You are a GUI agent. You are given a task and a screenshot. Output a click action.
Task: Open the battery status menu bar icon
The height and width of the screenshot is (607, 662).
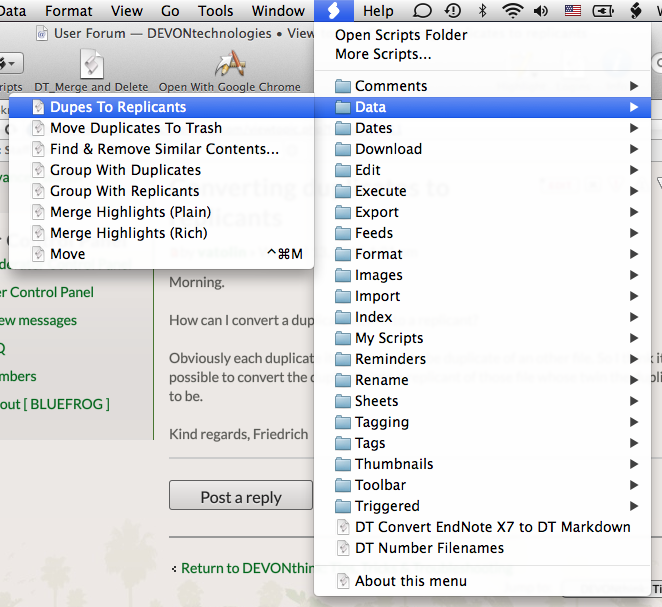point(603,11)
